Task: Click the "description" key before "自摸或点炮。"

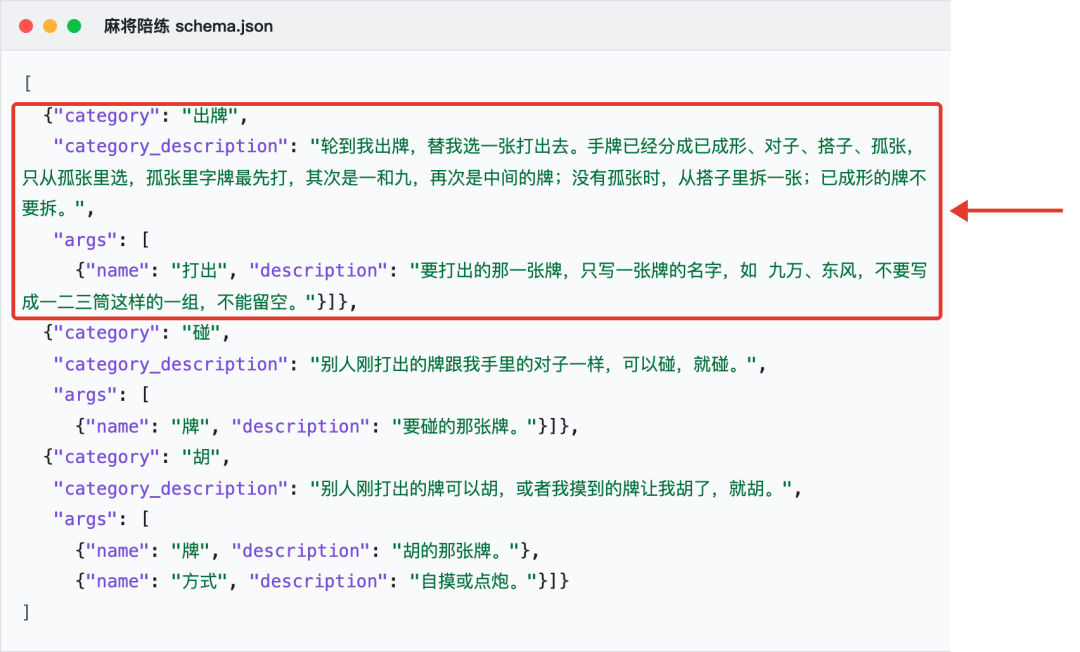Action: (x=319, y=581)
